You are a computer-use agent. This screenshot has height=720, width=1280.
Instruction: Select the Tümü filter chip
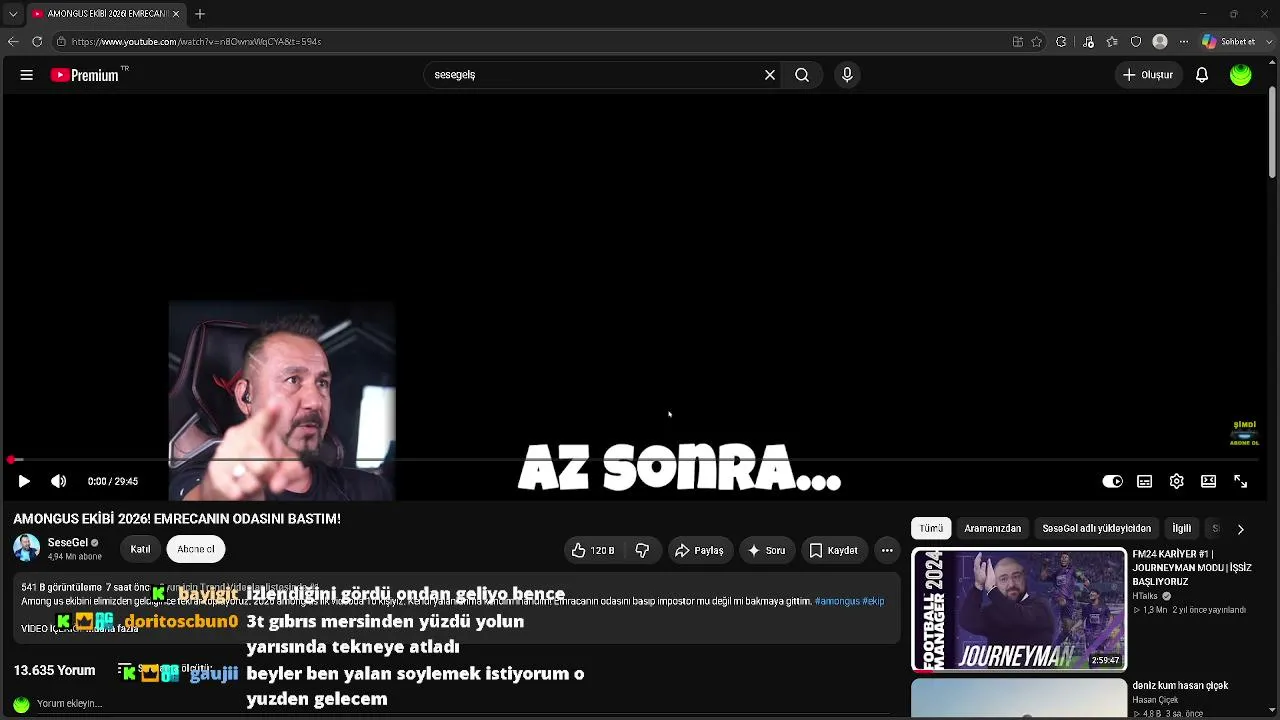(x=931, y=528)
